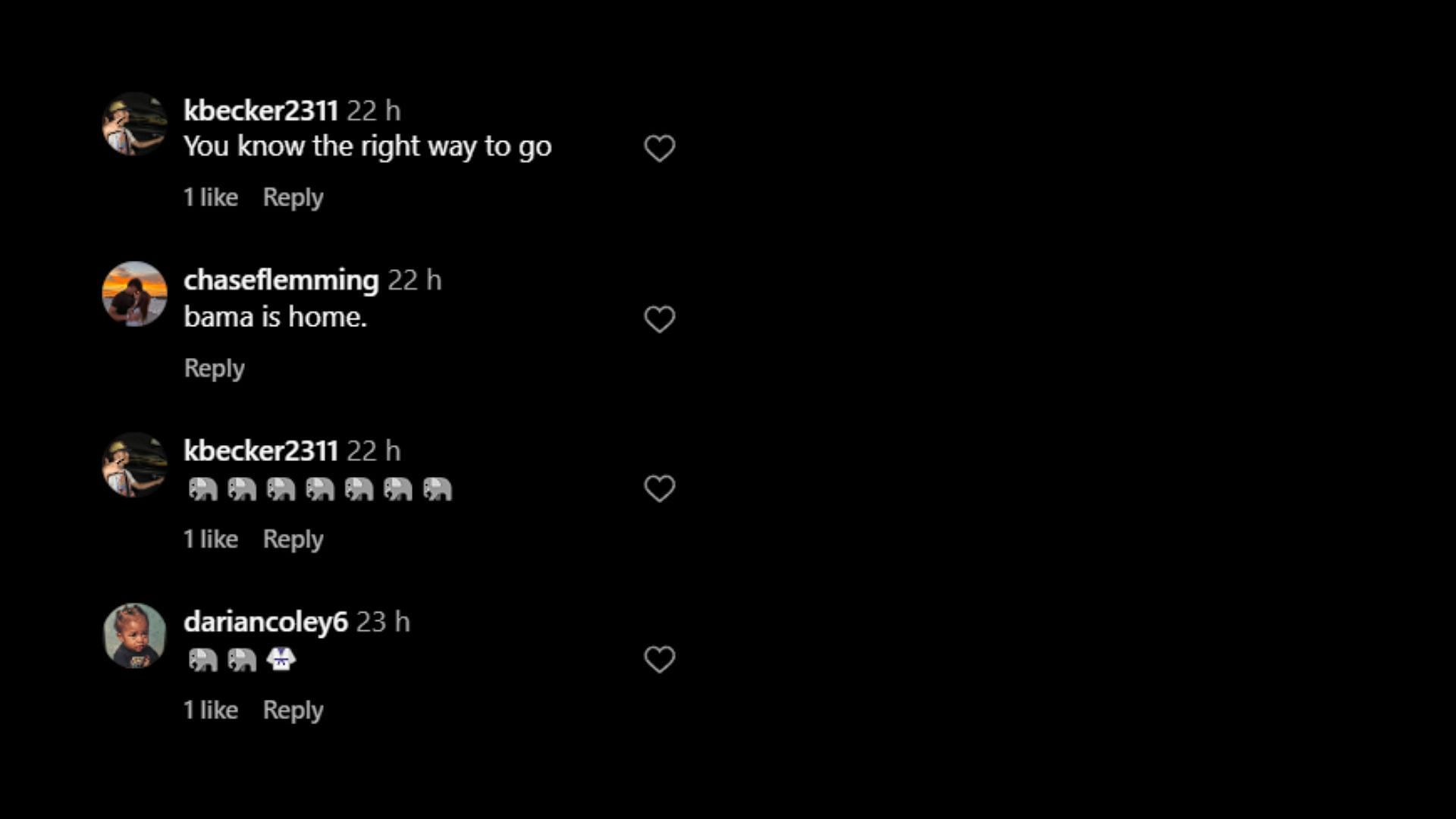
Task: View likes on 'You know the right way to go'
Action: coord(211,198)
